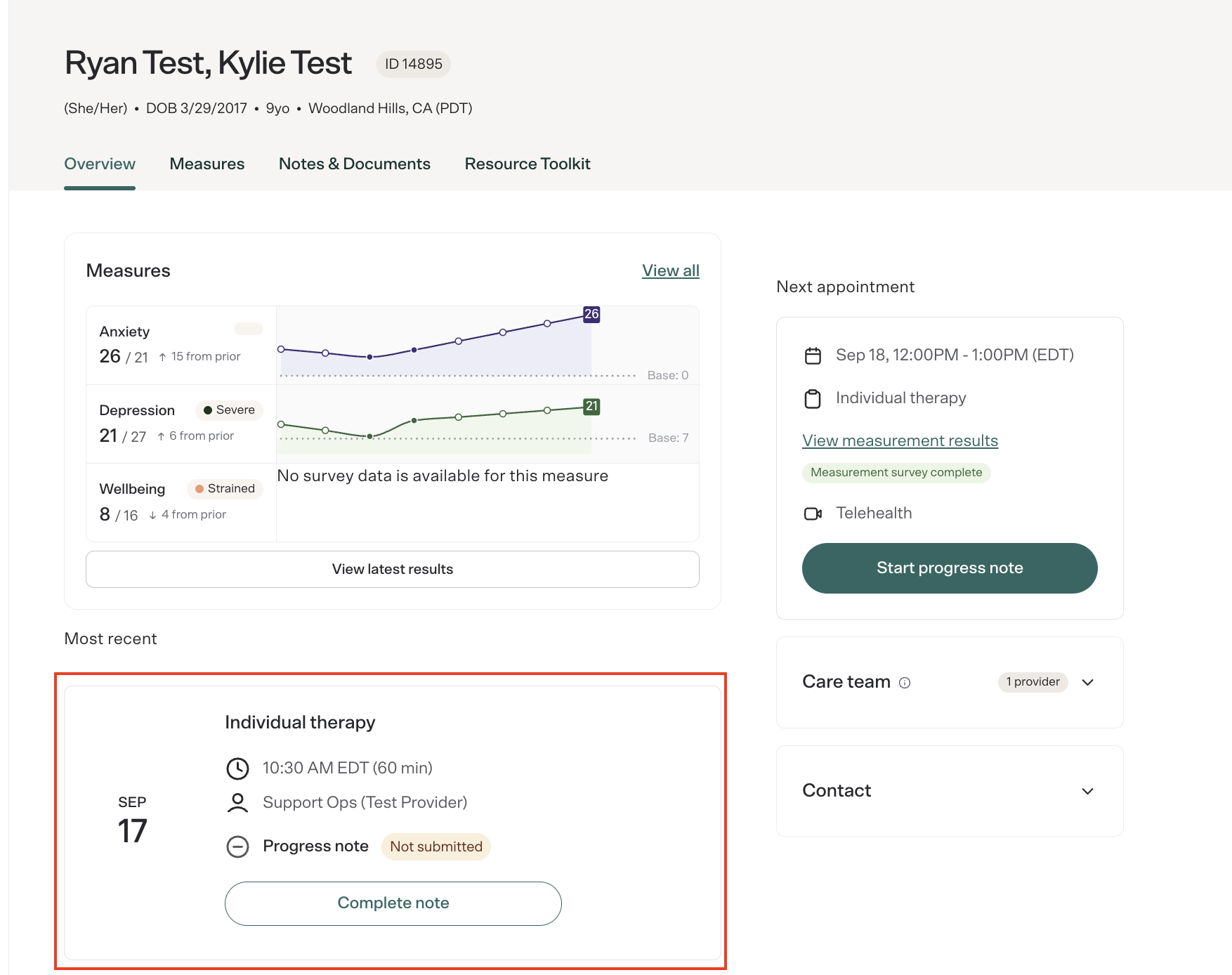Click Start progress note button
Viewport: 1232px width, 975px height.
tap(950, 568)
